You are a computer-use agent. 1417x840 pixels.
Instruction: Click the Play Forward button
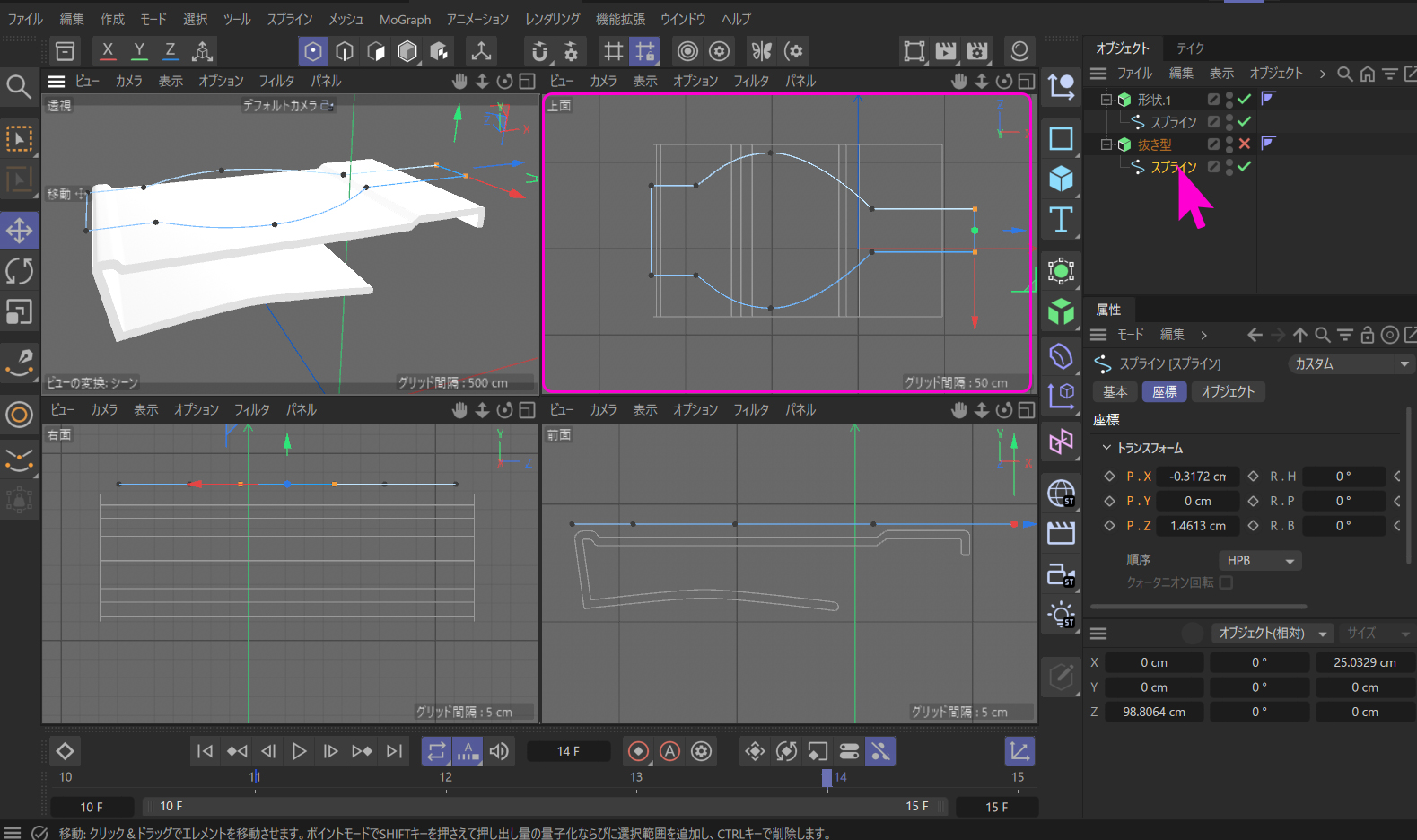point(299,751)
